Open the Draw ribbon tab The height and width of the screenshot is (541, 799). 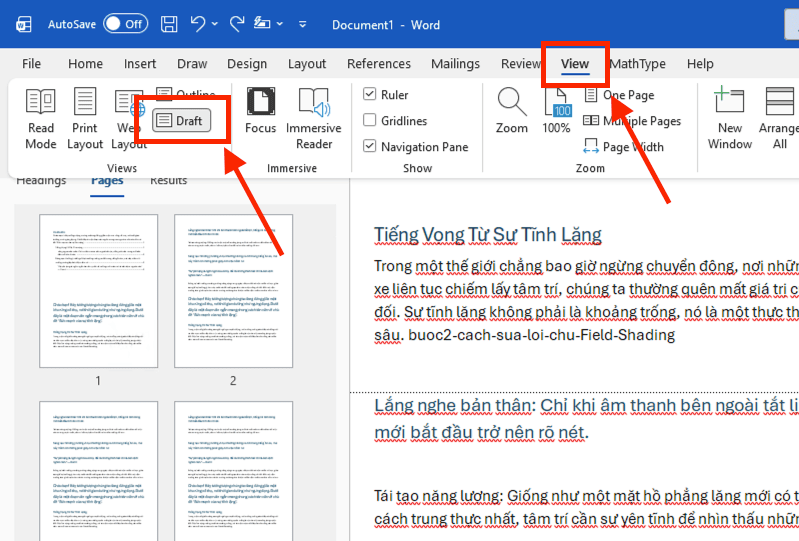point(192,64)
